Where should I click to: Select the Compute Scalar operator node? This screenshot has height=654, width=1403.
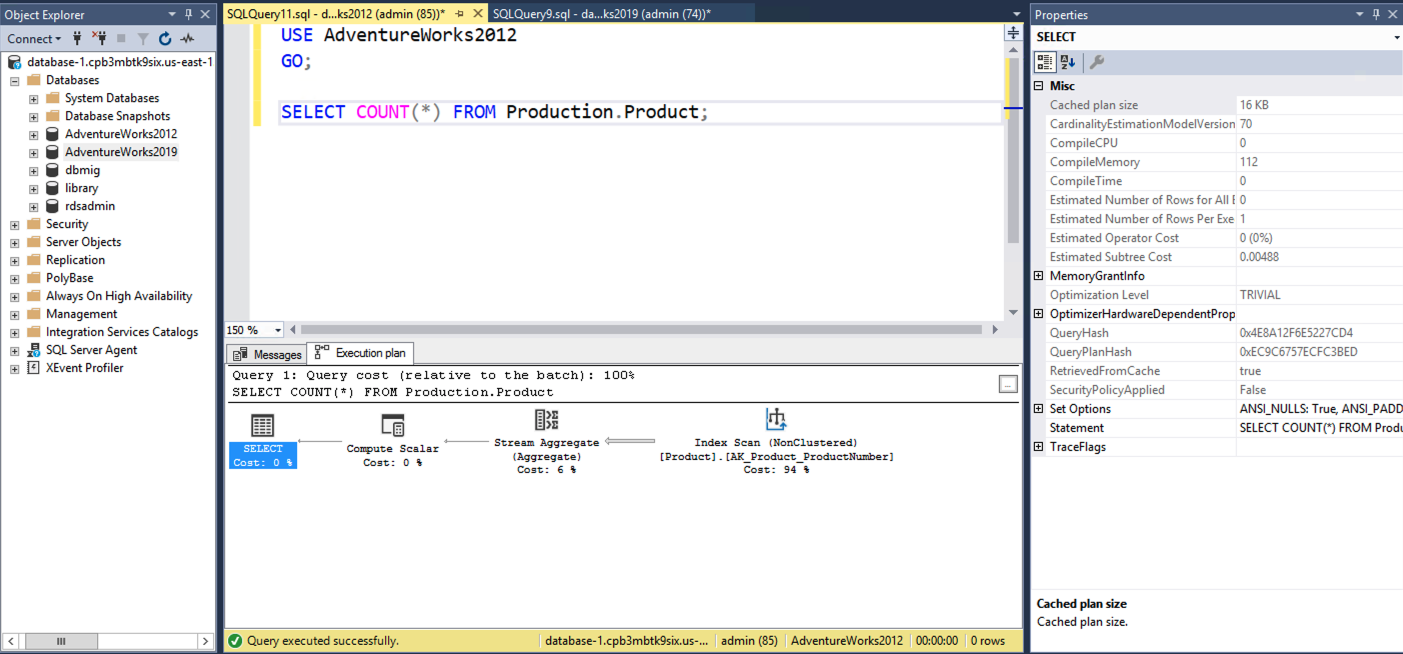pos(392,440)
